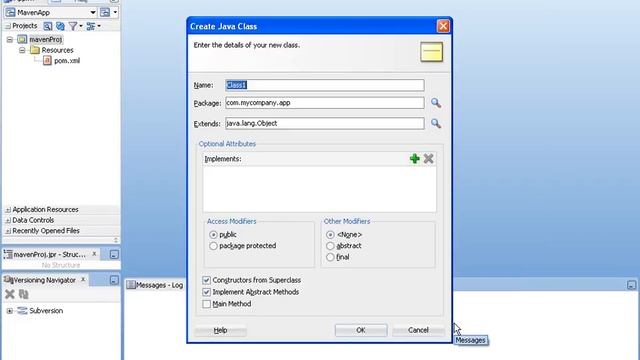Toggle Implement Abstract Methods checkbox
This screenshot has height=360, width=640.
click(207, 292)
